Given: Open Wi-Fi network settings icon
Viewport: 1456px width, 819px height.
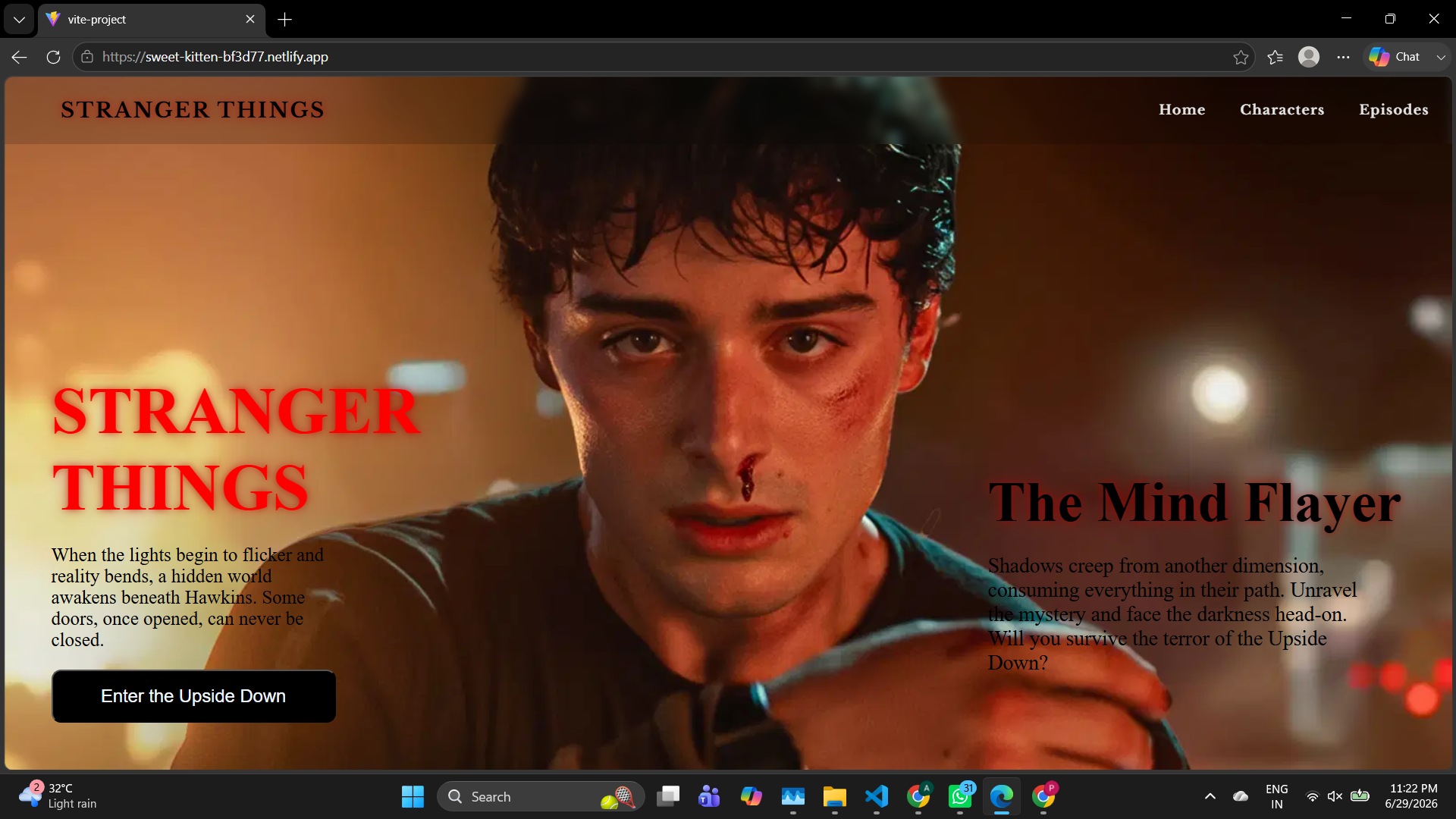Looking at the screenshot, I should pyautogui.click(x=1312, y=797).
